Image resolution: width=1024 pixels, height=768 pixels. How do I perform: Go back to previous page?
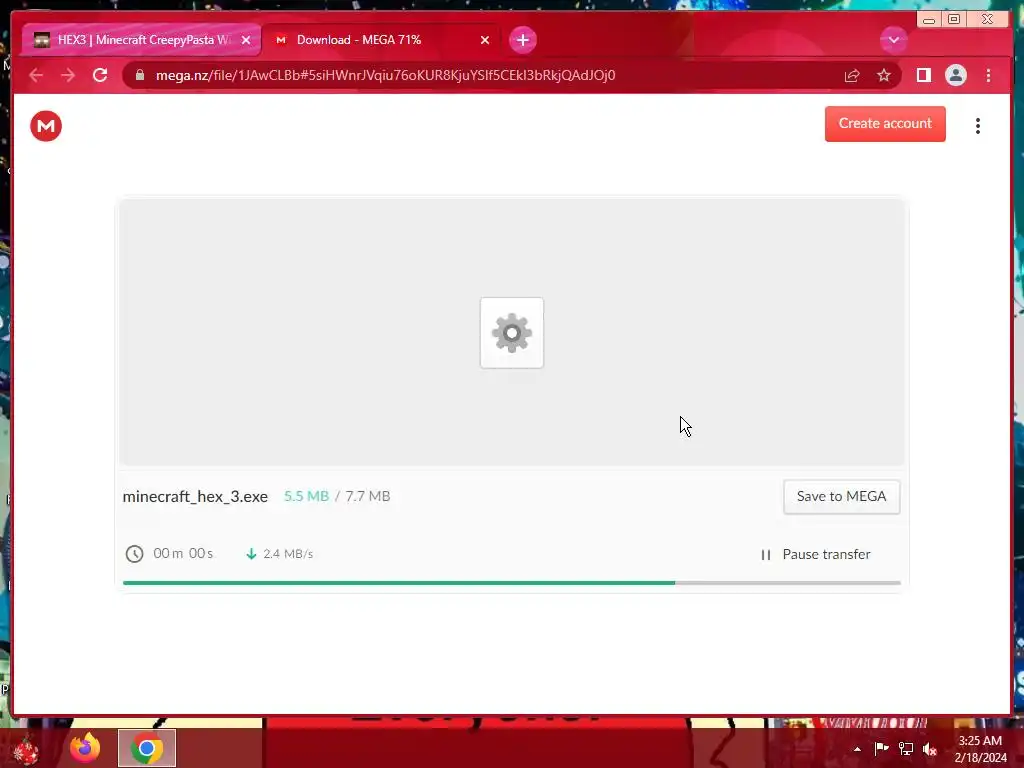[x=36, y=75]
